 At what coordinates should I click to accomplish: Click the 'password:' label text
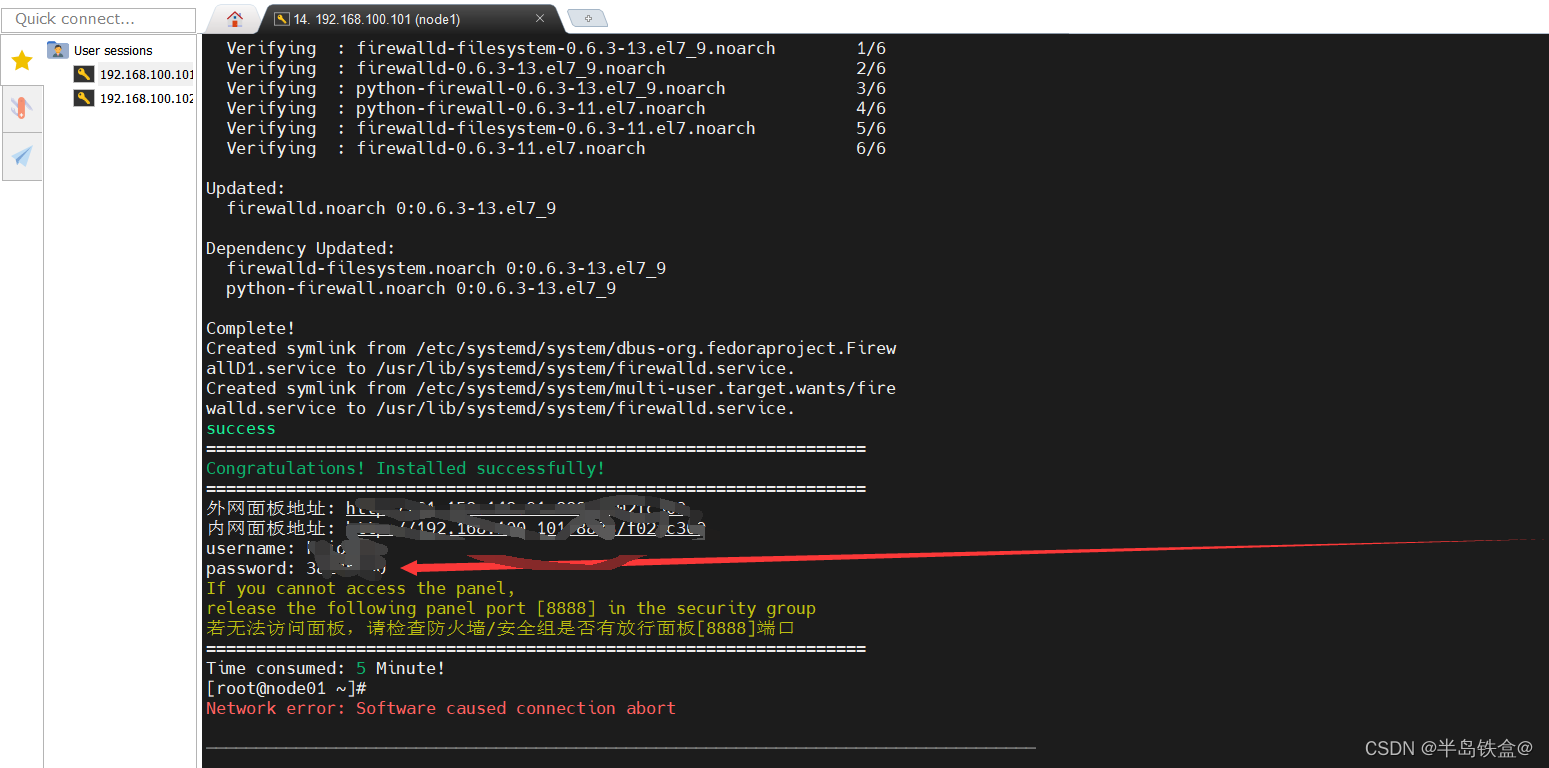tap(251, 568)
